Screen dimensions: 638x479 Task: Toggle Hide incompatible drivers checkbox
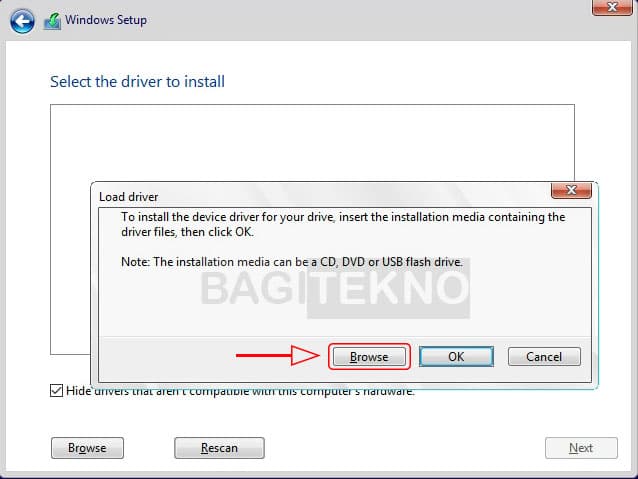[x=57, y=390]
